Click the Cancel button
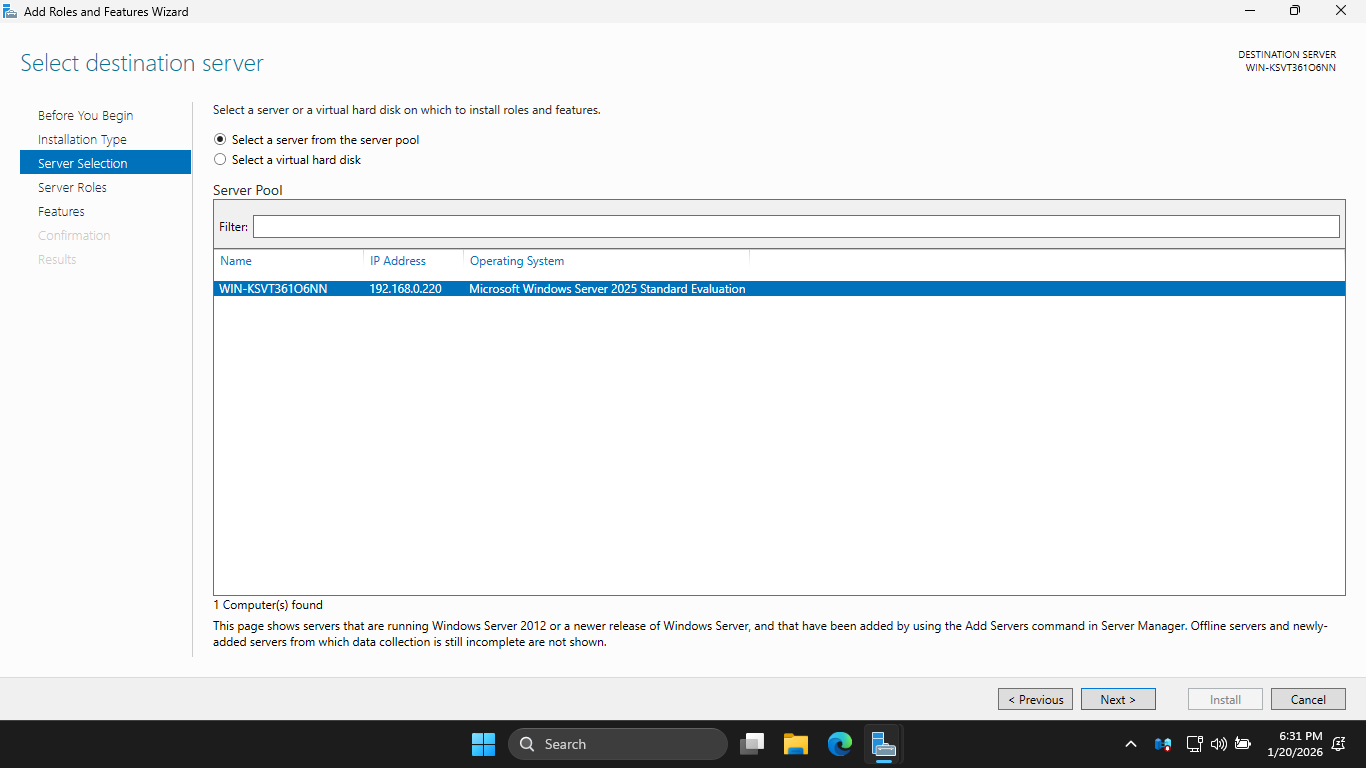This screenshot has height=768, width=1366. click(1308, 699)
